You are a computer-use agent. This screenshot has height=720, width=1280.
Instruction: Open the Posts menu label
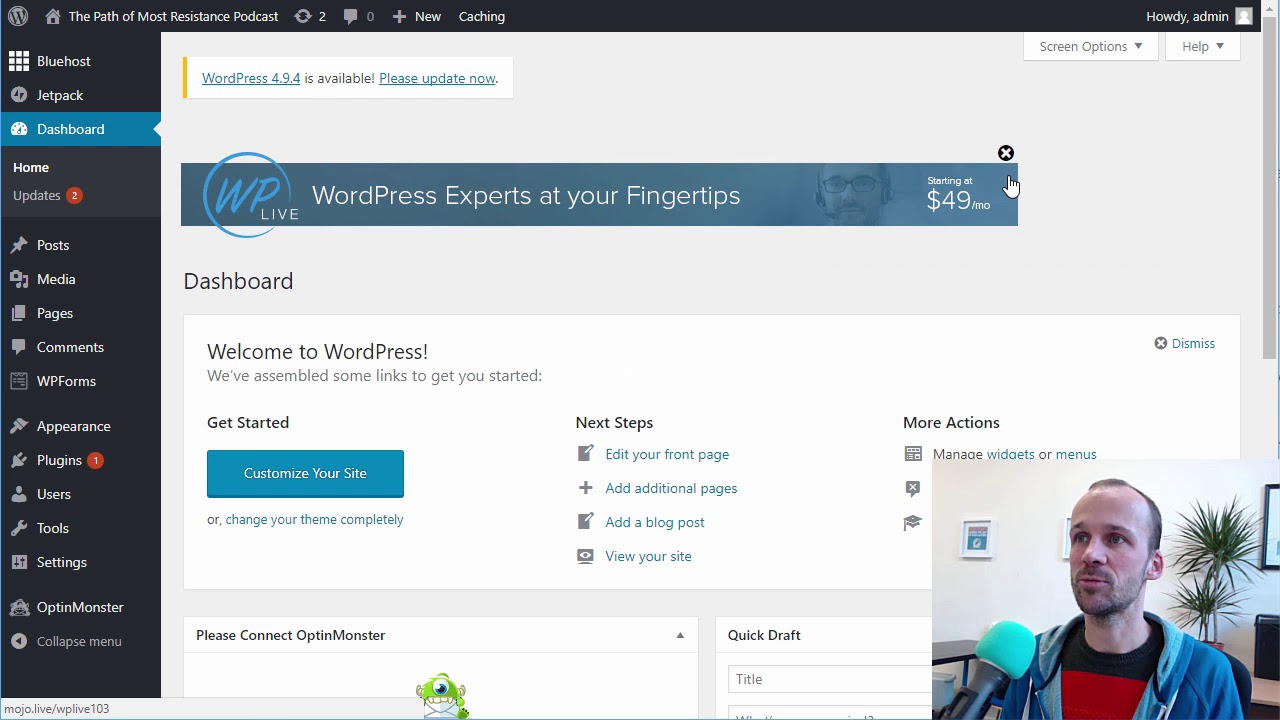point(53,245)
